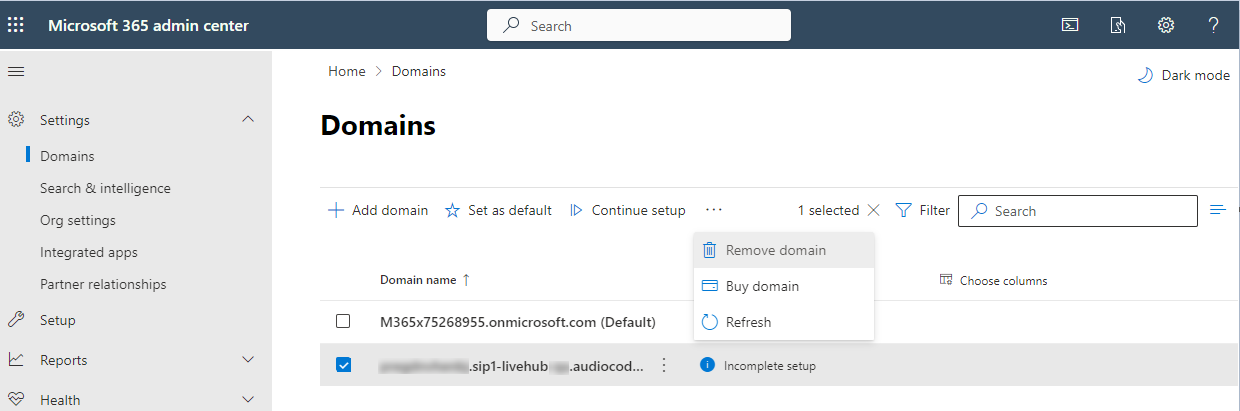Expand the Health section chevron
This screenshot has width=1240, height=411.
pyautogui.click(x=249, y=400)
